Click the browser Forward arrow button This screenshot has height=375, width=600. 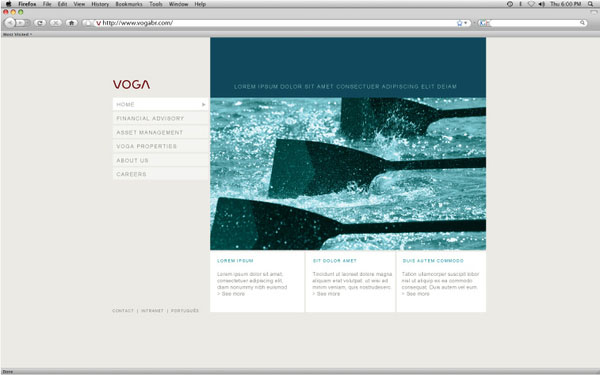click(x=21, y=23)
